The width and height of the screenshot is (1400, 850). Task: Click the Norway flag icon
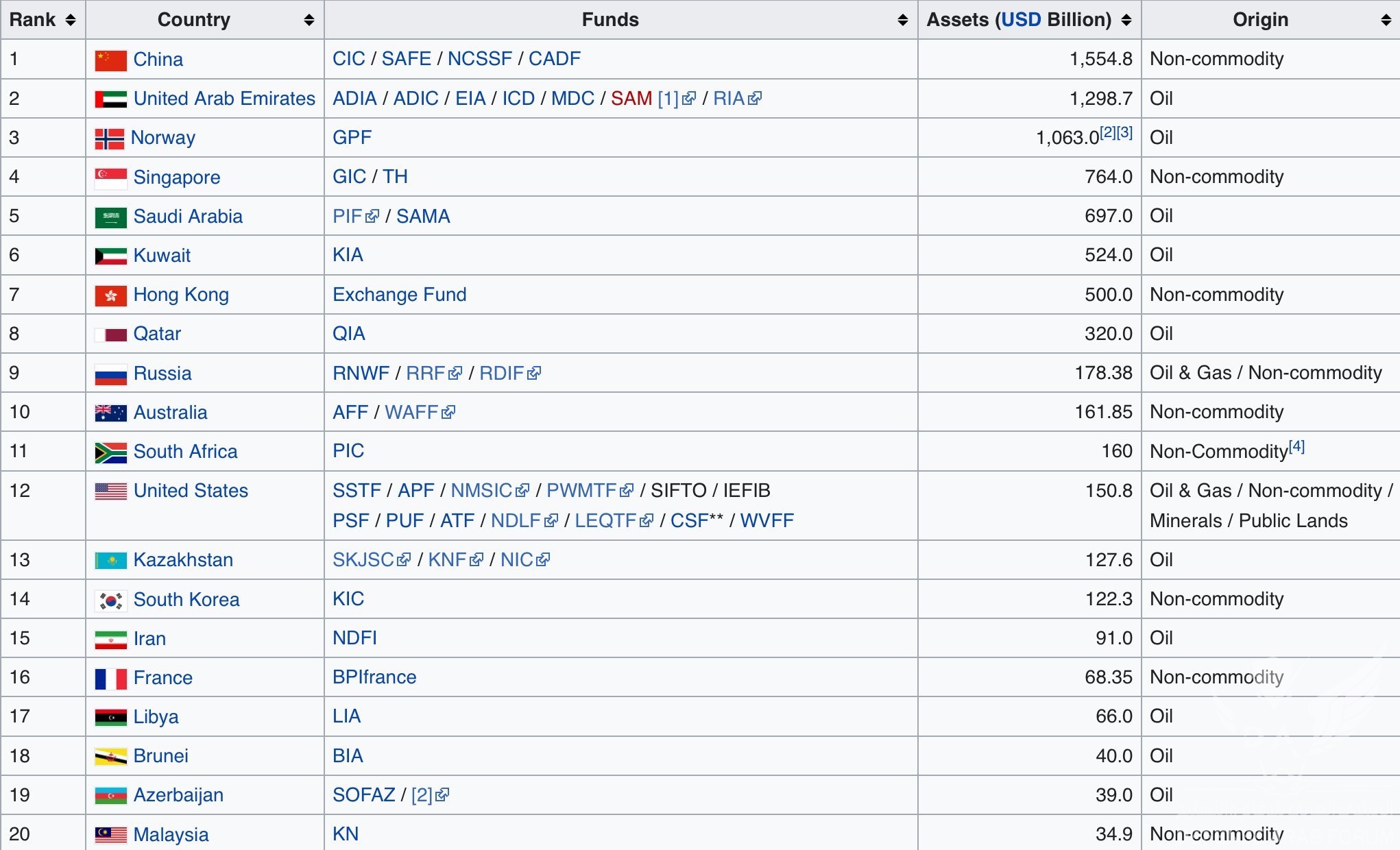coord(109,138)
